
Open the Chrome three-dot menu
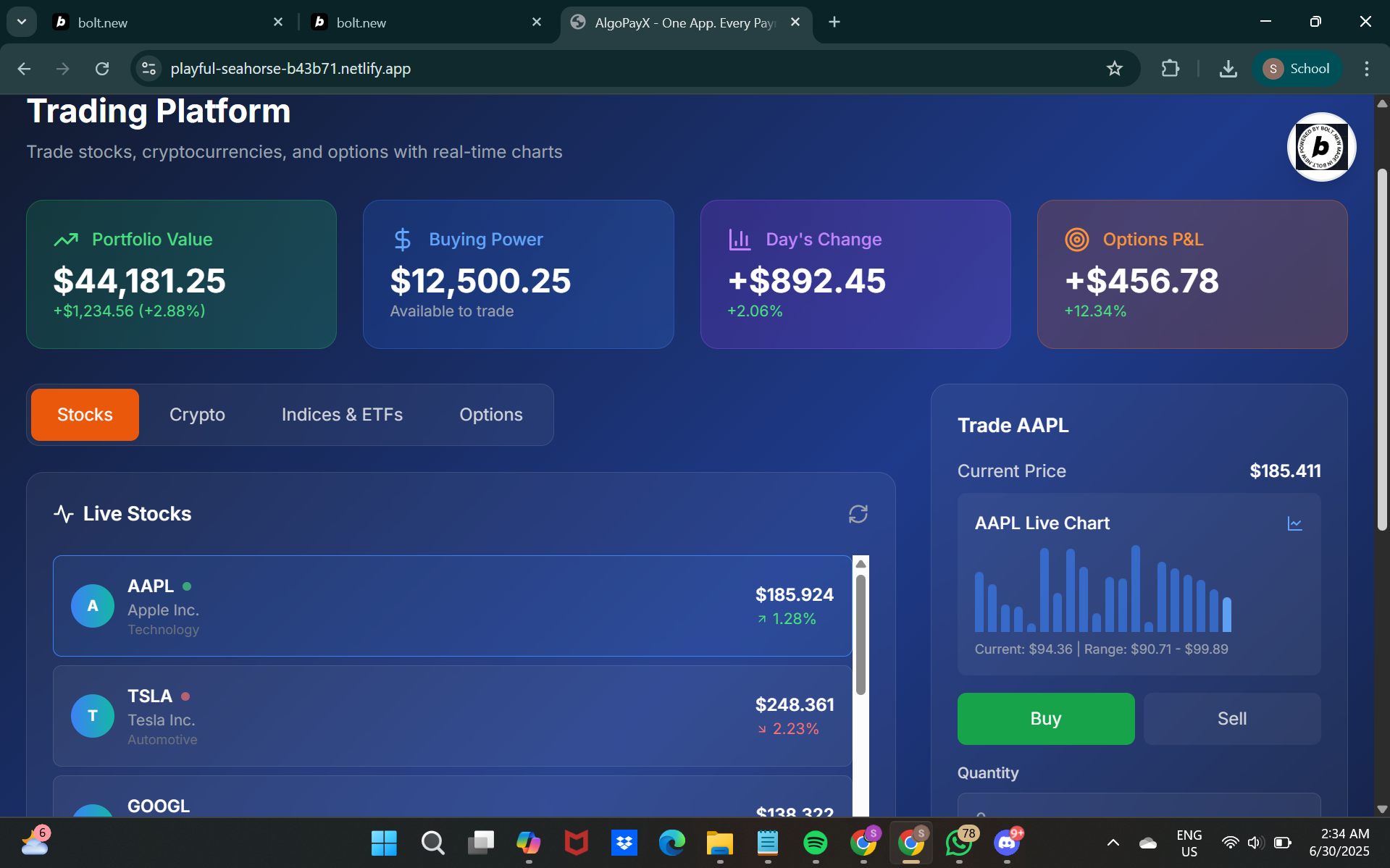pos(1366,69)
